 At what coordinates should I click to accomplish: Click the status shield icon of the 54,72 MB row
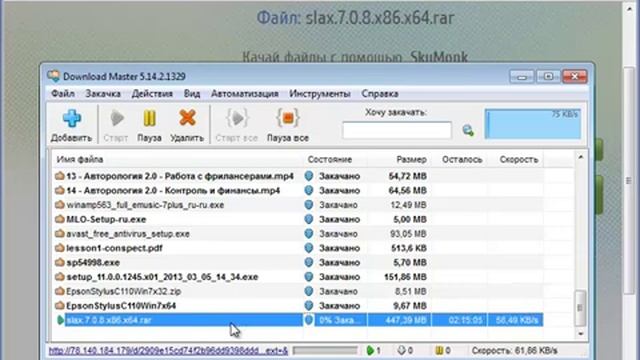(309, 176)
